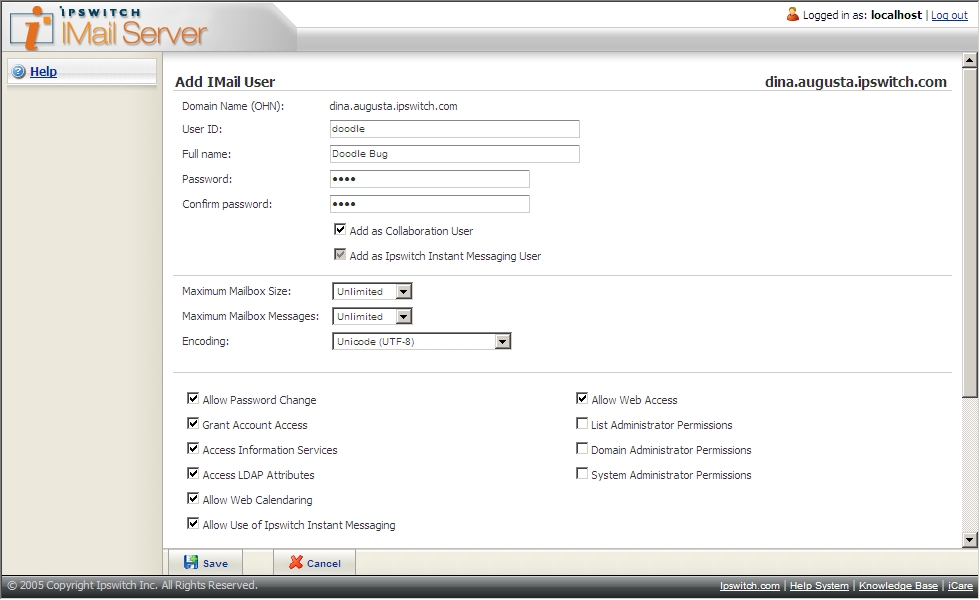This screenshot has height=600, width=980.
Task: Open Maximum Mailbox Messages dropdown
Action: coord(372,316)
